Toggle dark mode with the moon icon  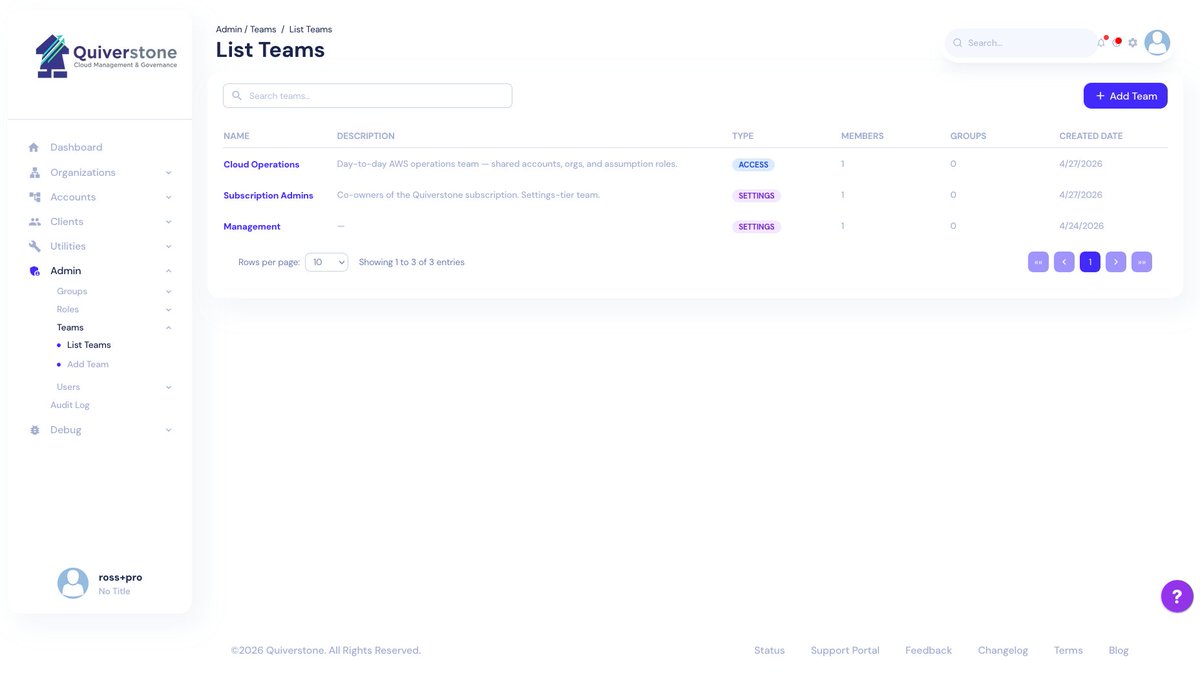pyautogui.click(x=1117, y=42)
